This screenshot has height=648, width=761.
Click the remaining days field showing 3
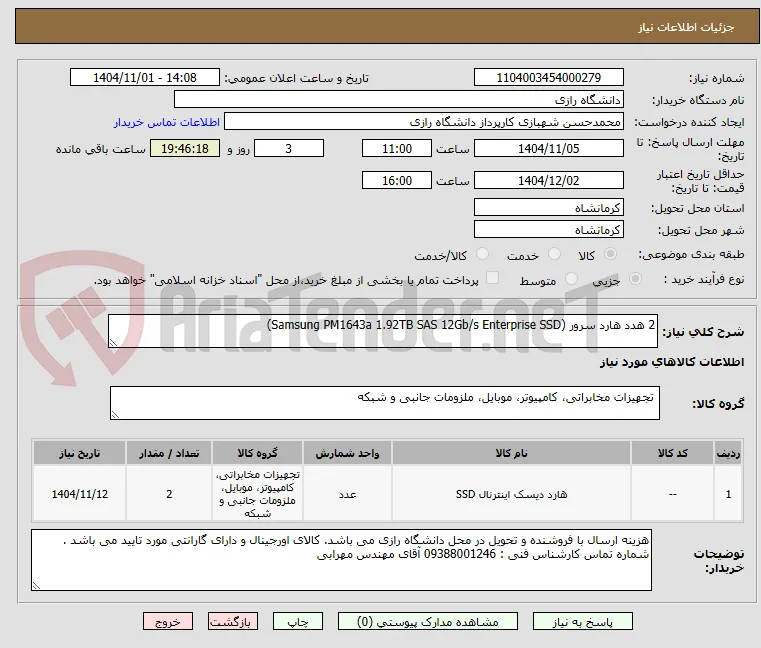(289, 149)
